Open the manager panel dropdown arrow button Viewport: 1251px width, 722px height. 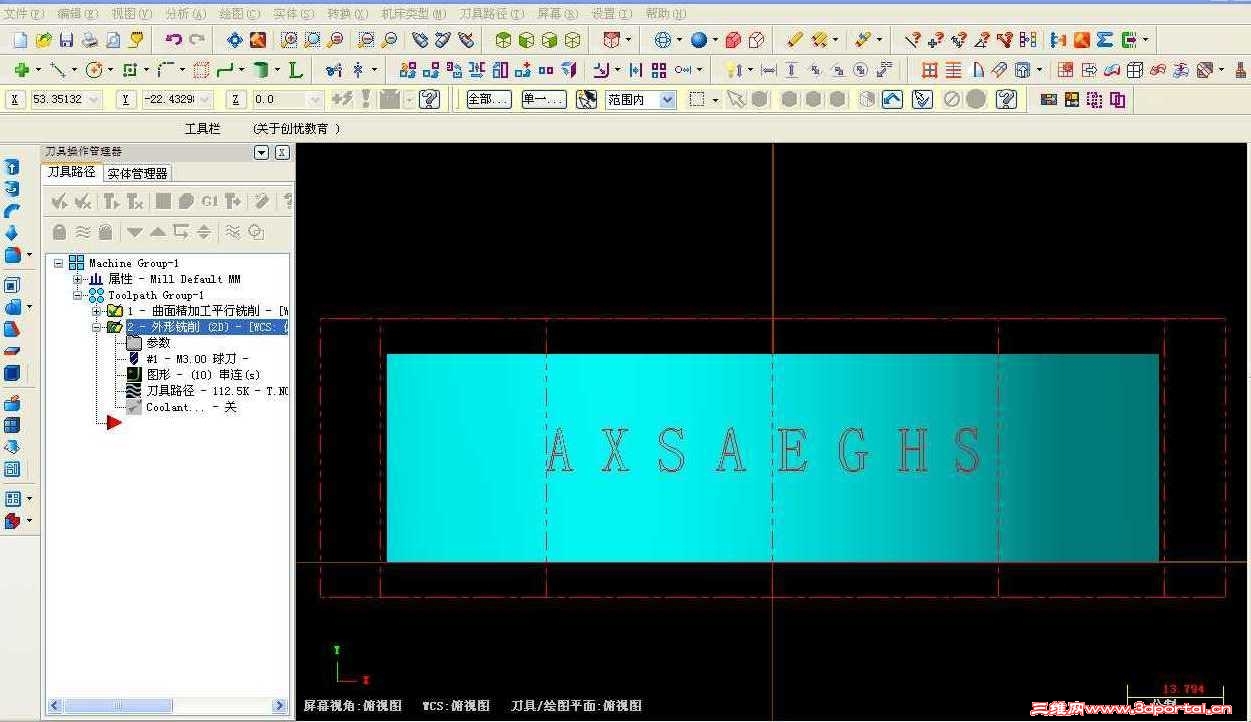point(262,152)
